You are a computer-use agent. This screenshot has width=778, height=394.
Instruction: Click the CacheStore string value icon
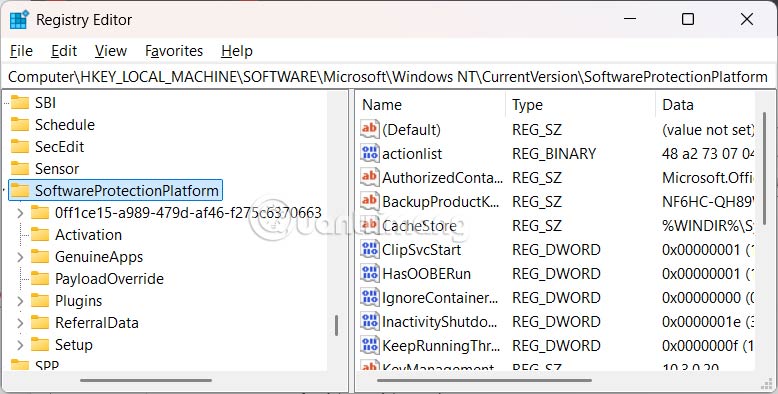click(370, 225)
